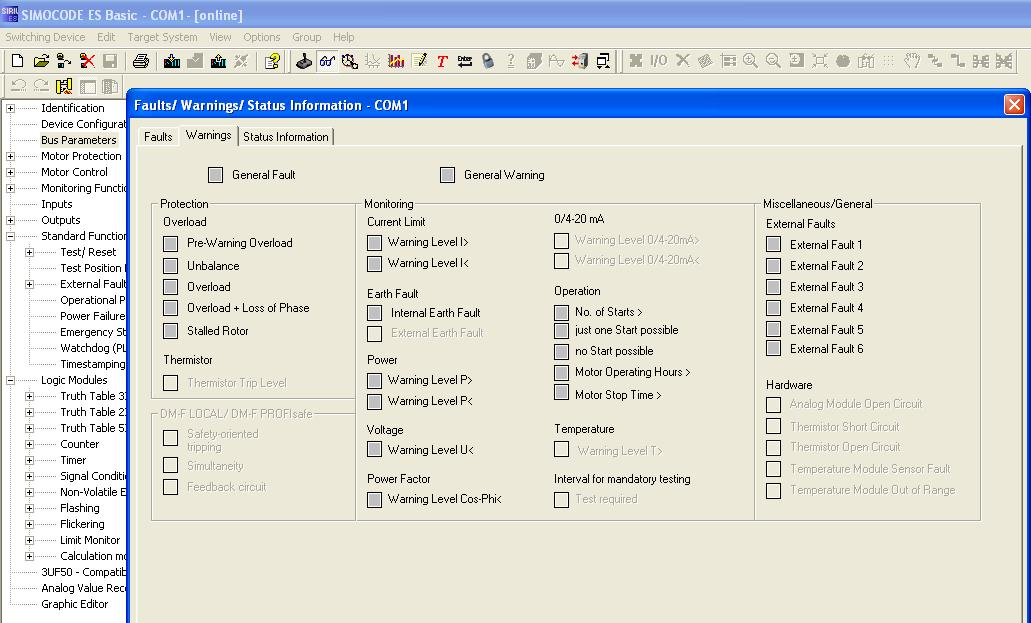Select Inputs in the tree
This screenshot has width=1031, height=623.
point(57,204)
